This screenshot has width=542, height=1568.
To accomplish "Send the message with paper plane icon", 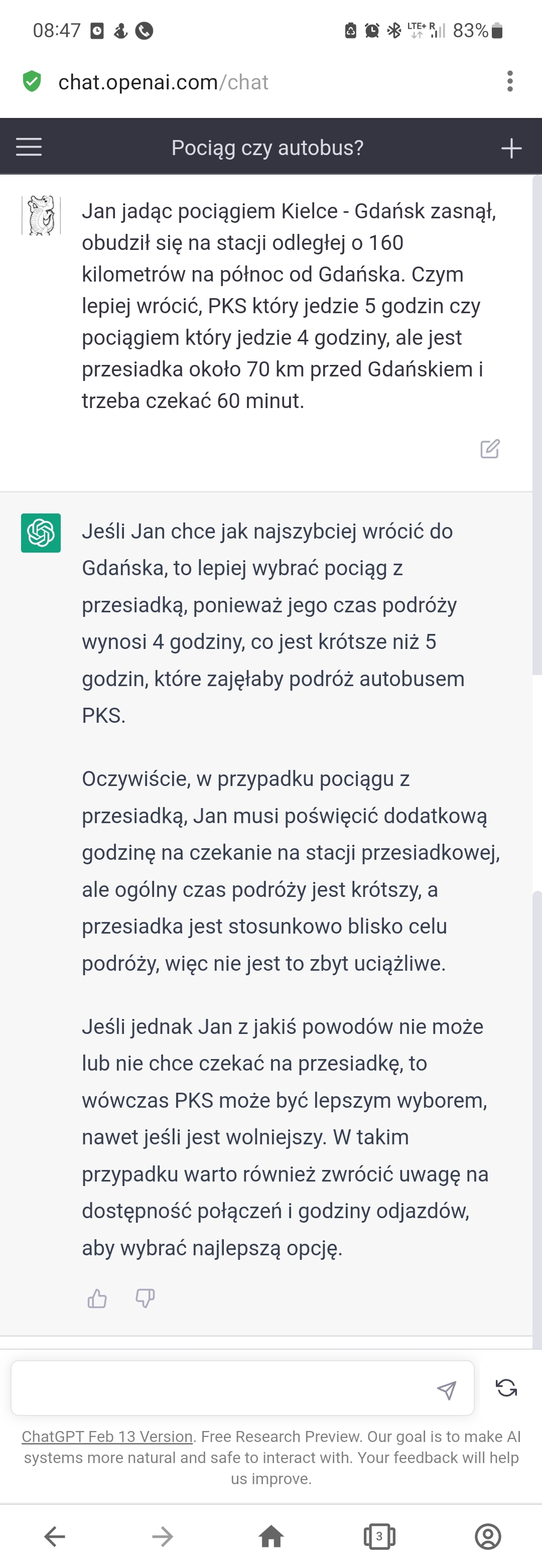I will [447, 1390].
